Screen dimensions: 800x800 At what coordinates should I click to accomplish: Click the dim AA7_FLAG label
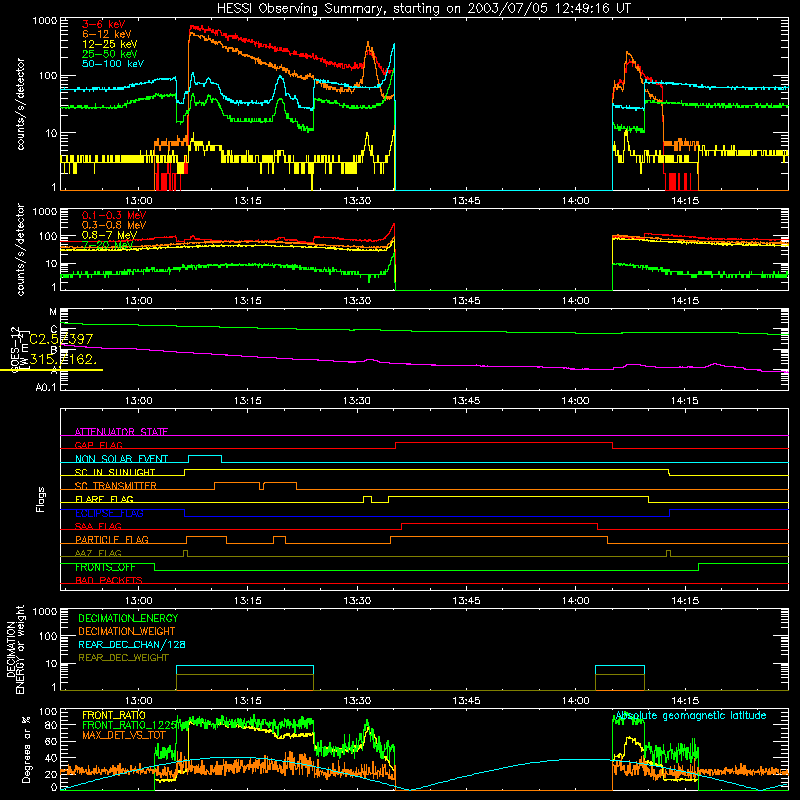[98, 553]
